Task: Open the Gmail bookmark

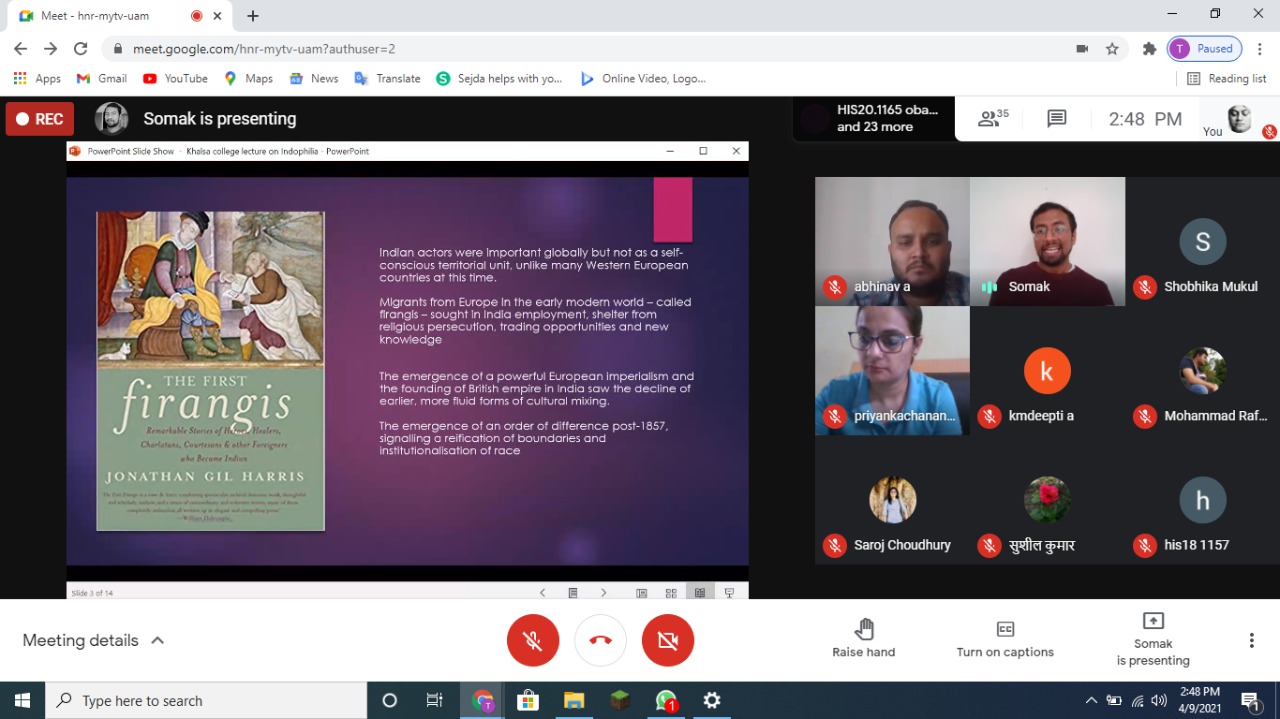Action: 102,78
